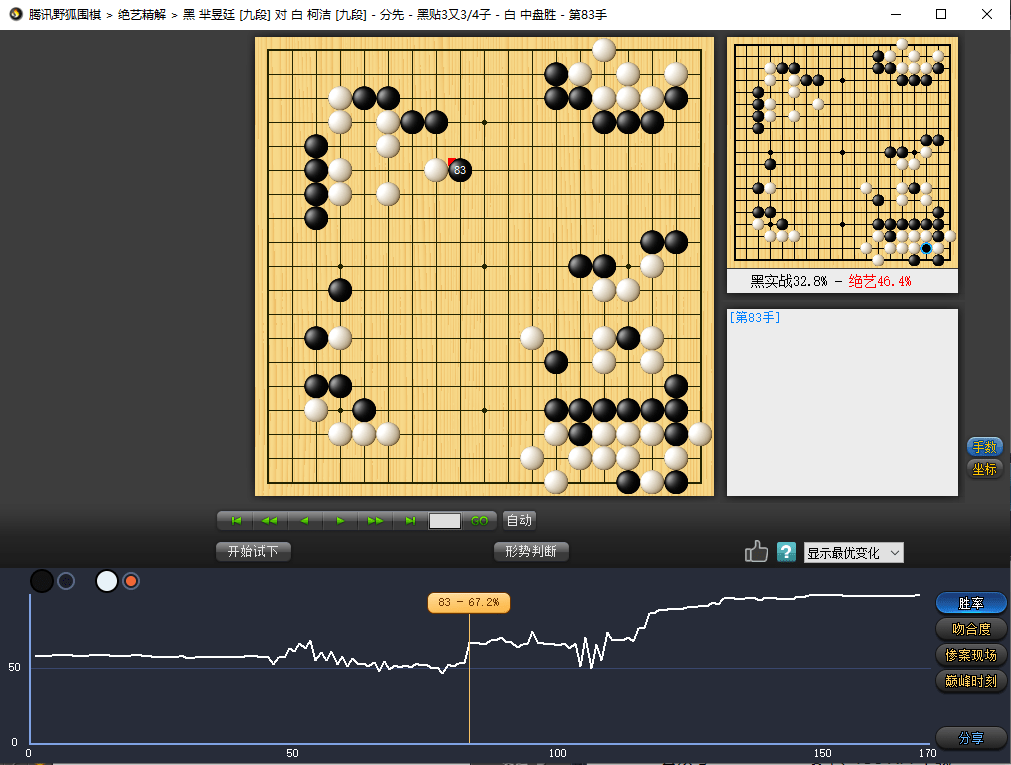The height and width of the screenshot is (765, 1011).
Task: Select the 吻合度 match rate tab
Action: (970, 629)
